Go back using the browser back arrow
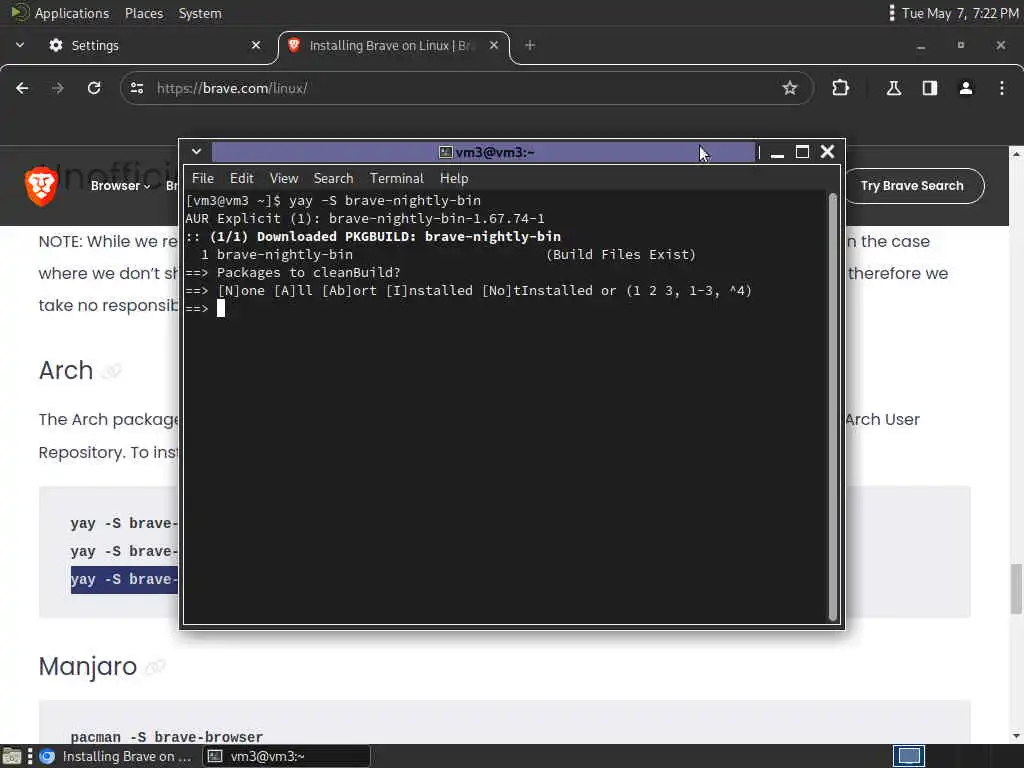This screenshot has height=768, width=1024. [22, 88]
